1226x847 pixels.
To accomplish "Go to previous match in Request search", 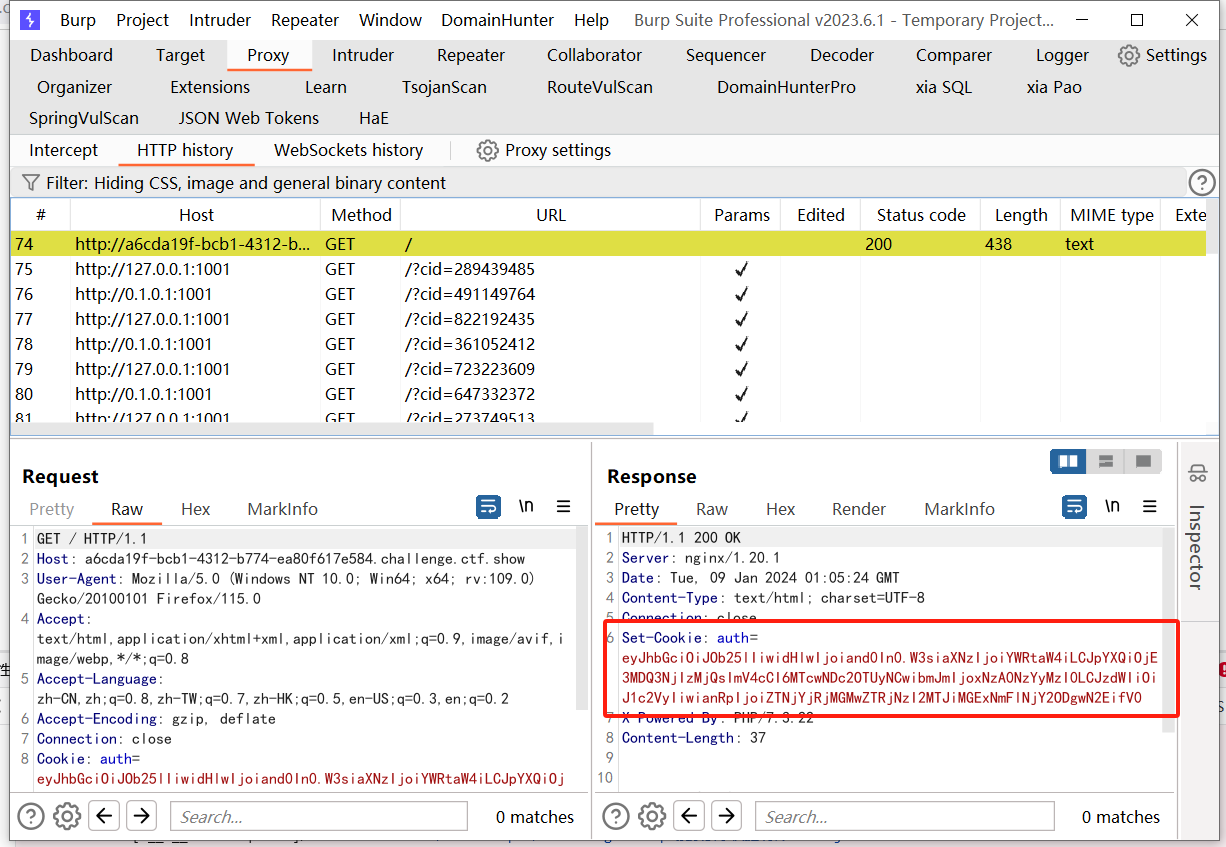I will (x=104, y=817).
